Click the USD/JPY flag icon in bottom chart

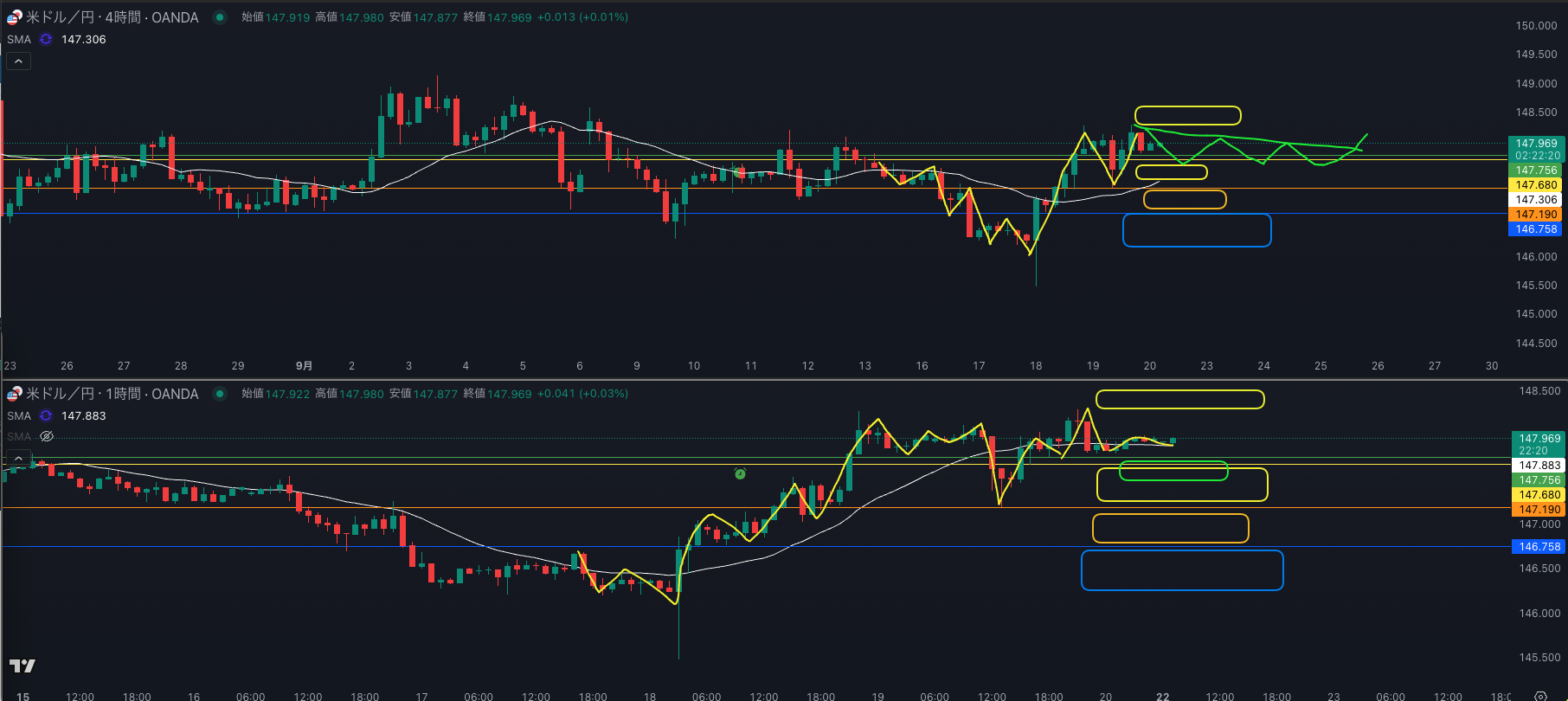(x=14, y=394)
